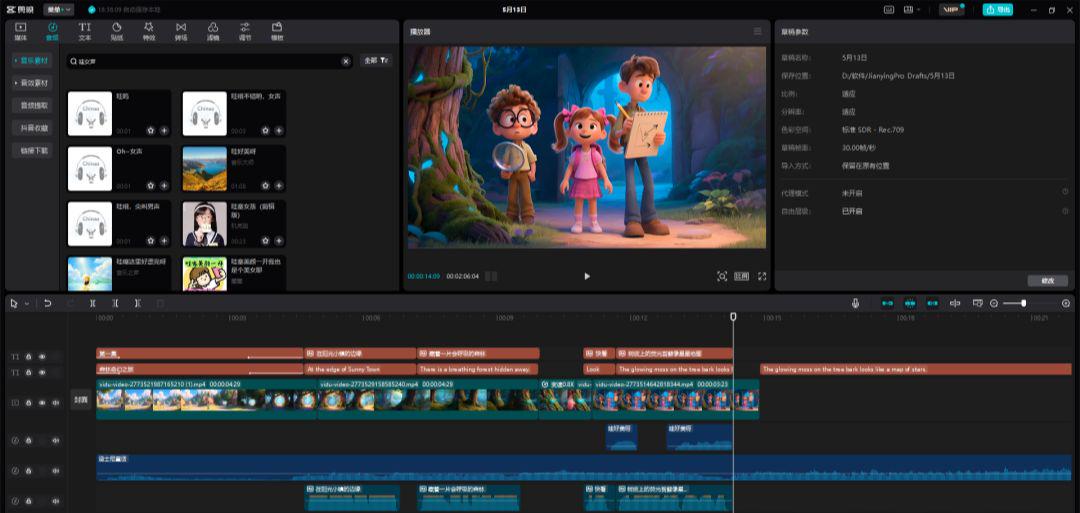Click the timeline zoom slider handle

click(1023, 303)
